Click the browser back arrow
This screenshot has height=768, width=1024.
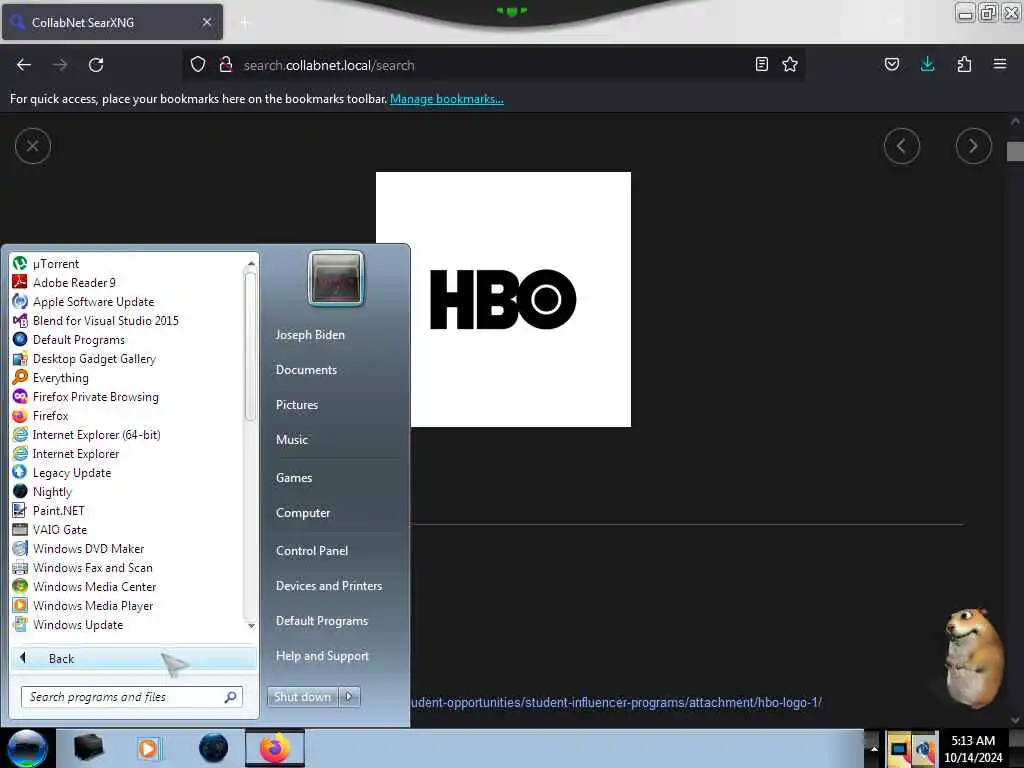pos(24,65)
